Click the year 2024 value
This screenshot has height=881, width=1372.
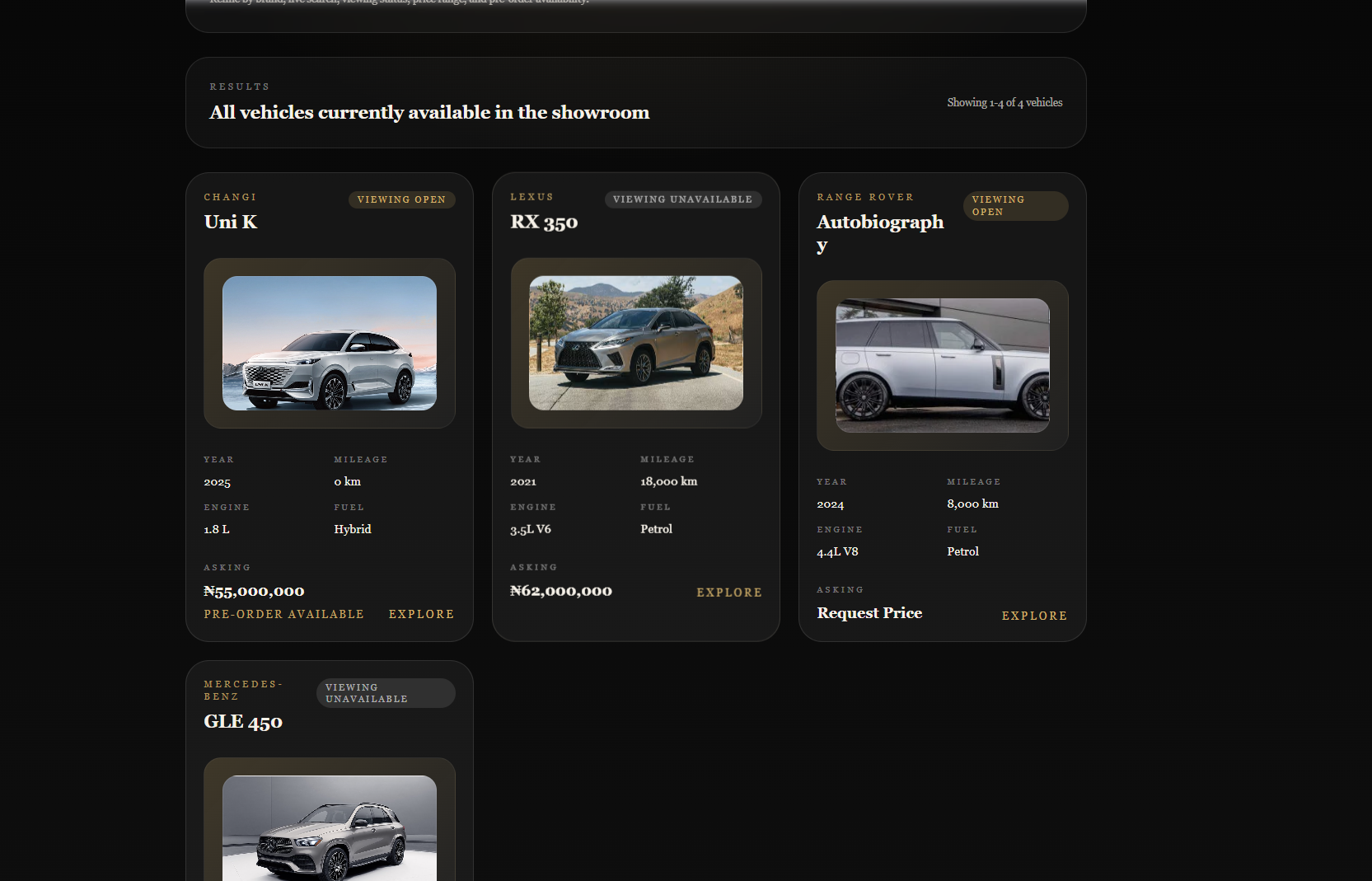(x=830, y=504)
